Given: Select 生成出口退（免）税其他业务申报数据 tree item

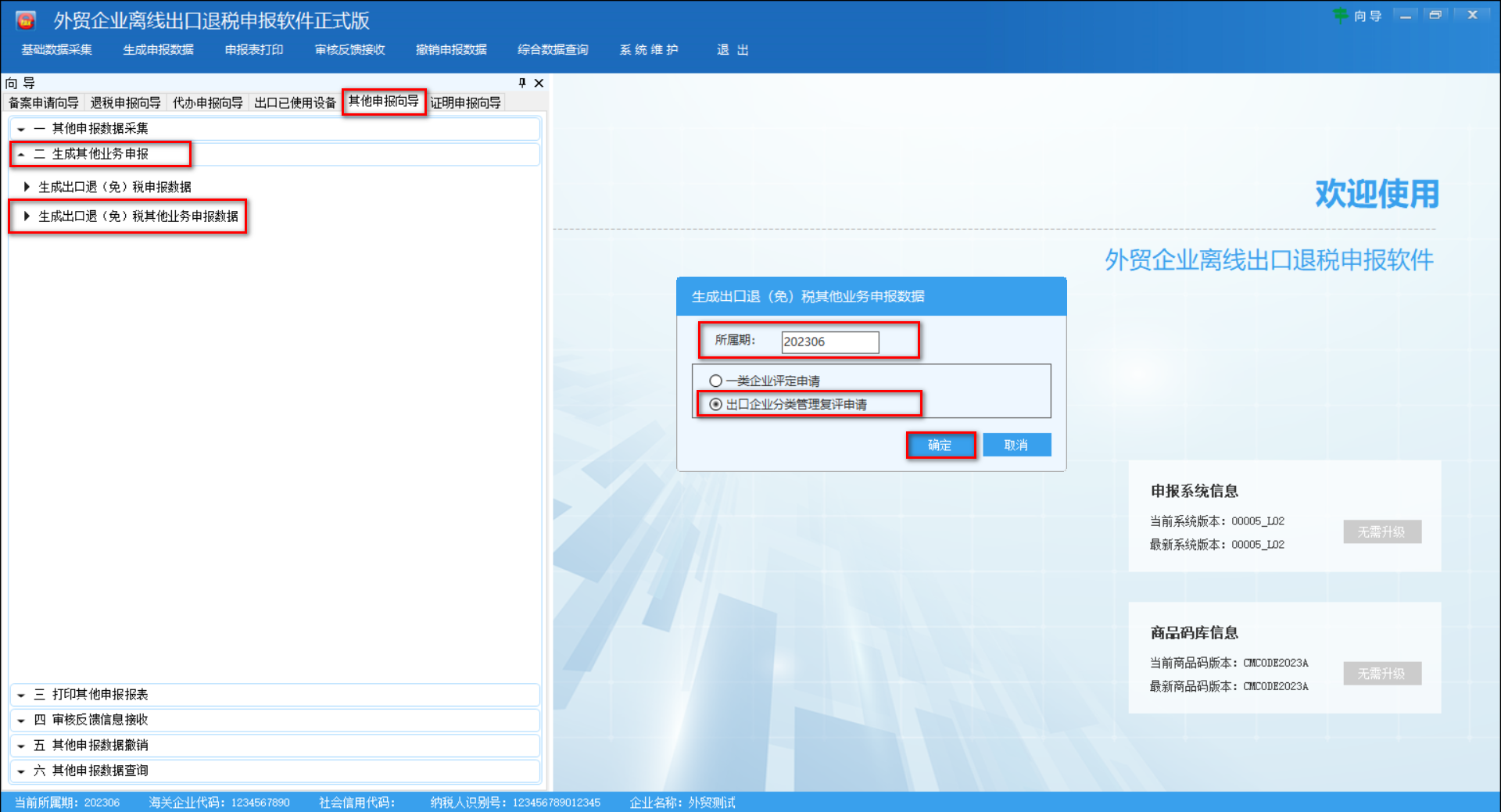Looking at the screenshot, I should point(138,216).
